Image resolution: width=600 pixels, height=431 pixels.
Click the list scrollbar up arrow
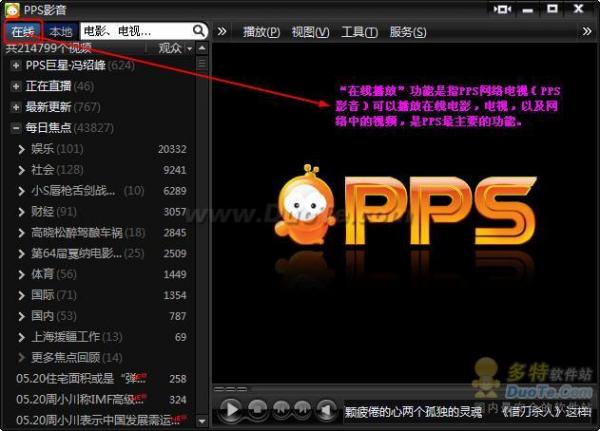[202, 48]
